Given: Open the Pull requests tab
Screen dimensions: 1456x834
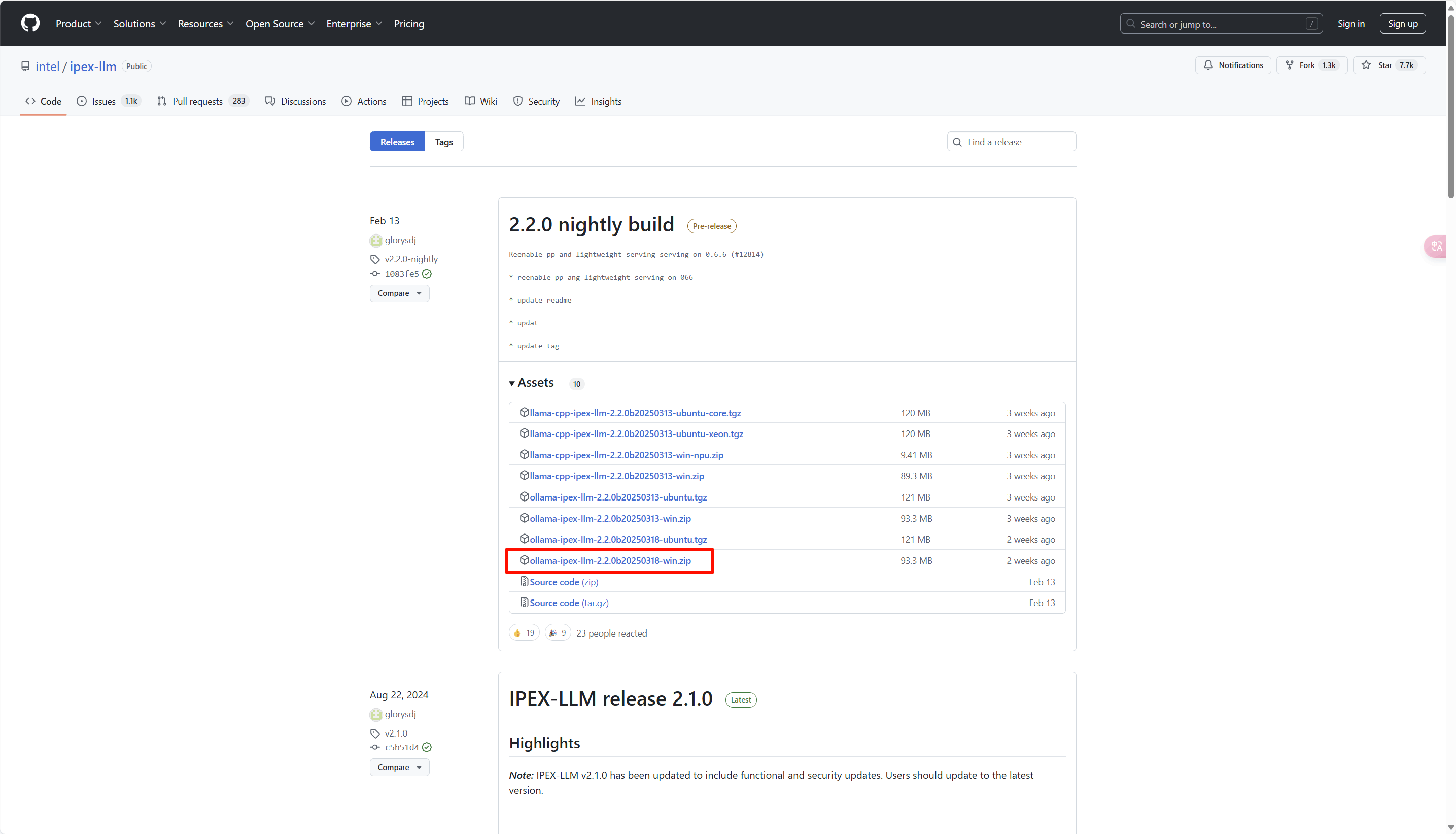Looking at the screenshot, I should point(197,102).
